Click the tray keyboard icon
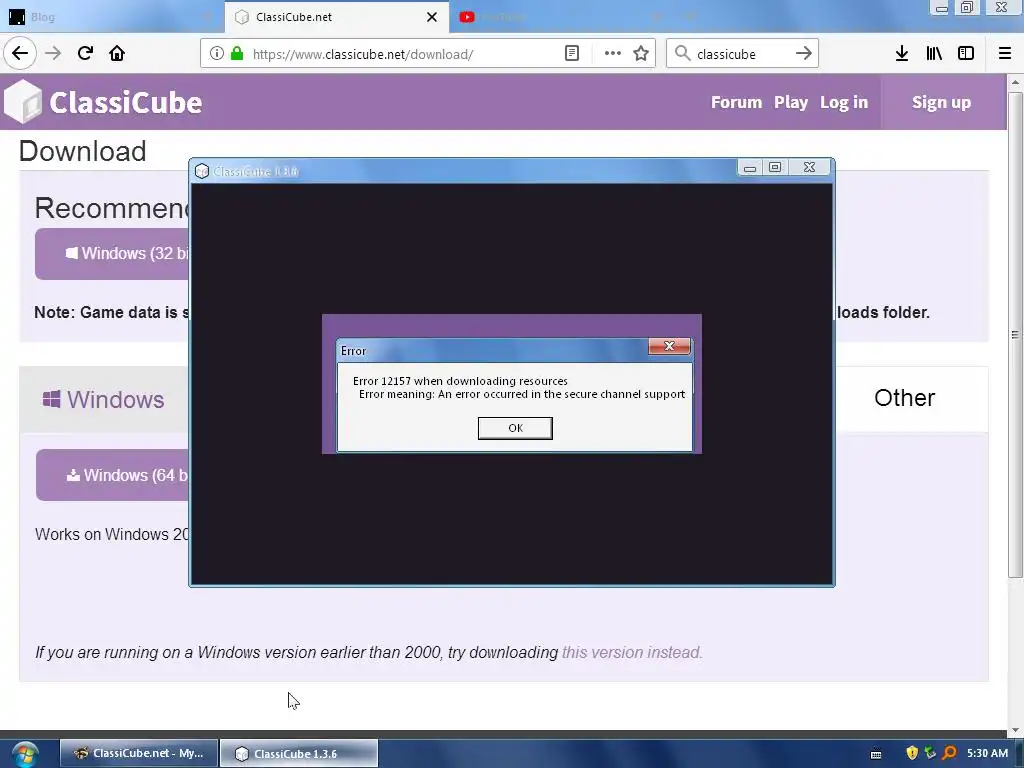1024x768 pixels. coord(876,754)
